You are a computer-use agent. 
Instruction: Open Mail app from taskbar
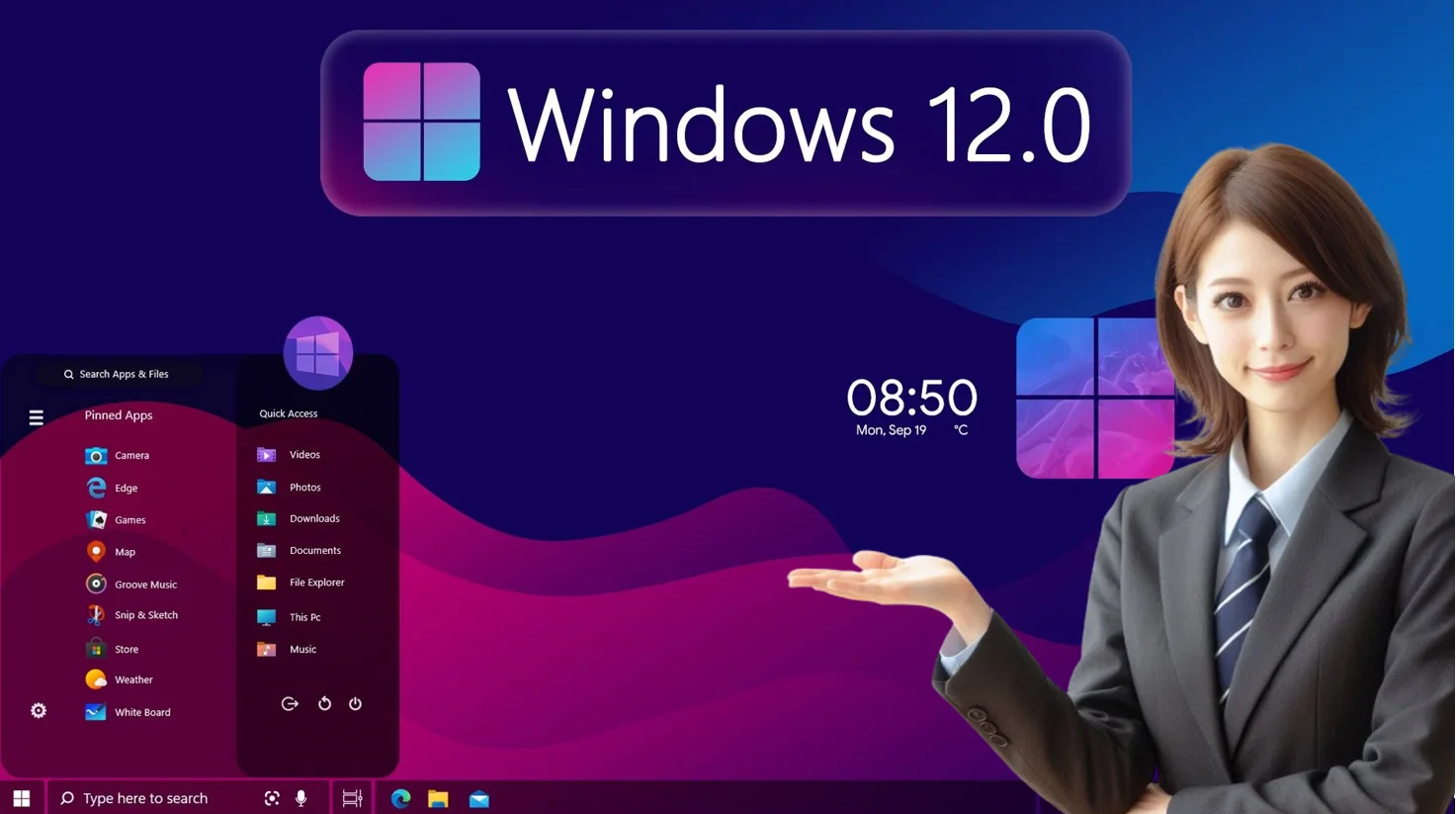tap(479, 798)
